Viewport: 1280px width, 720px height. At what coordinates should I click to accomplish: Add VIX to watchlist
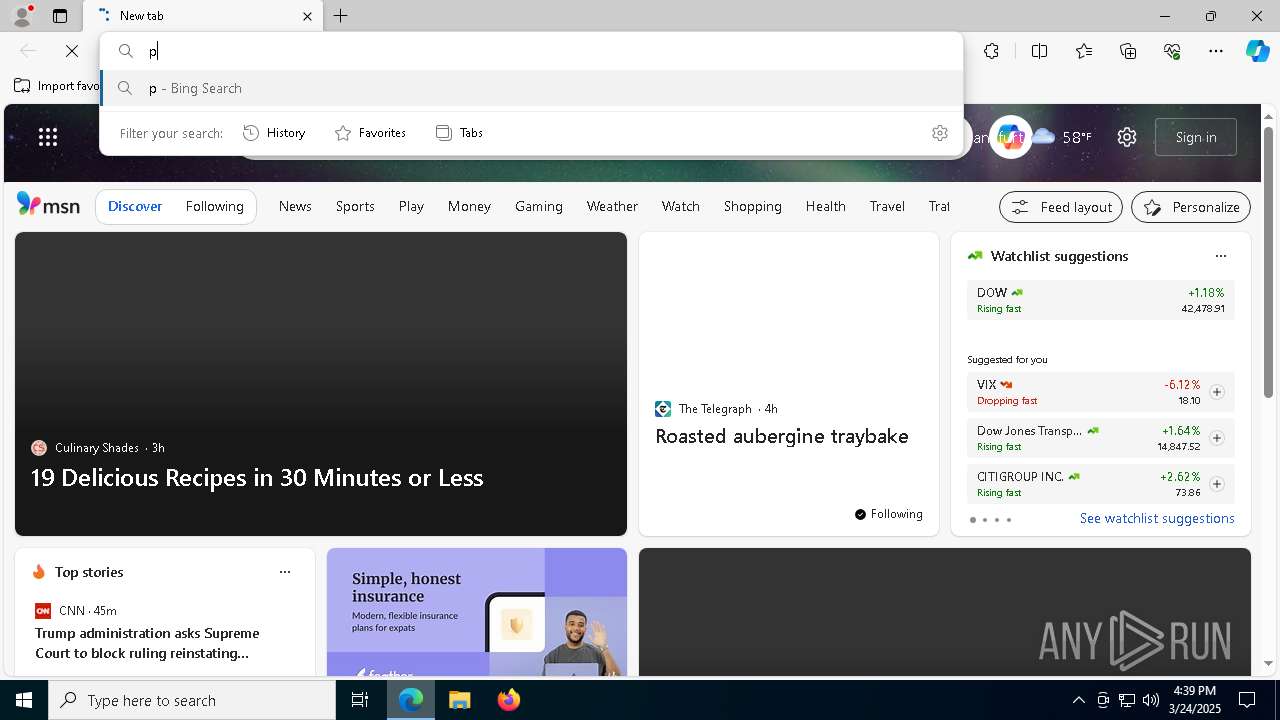pos(1217,392)
